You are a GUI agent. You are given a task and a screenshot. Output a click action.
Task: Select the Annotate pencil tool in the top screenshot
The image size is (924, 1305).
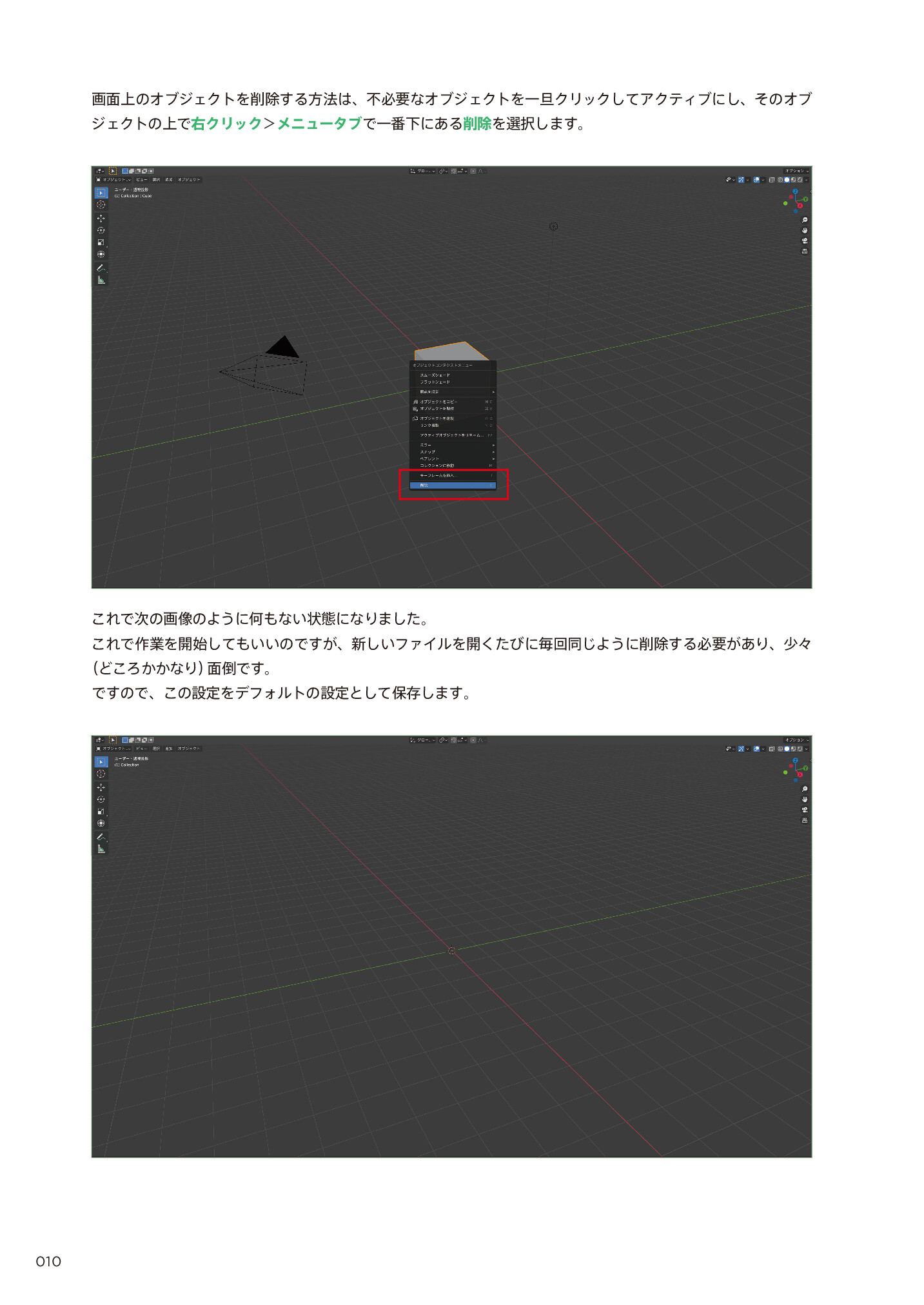coord(101,268)
